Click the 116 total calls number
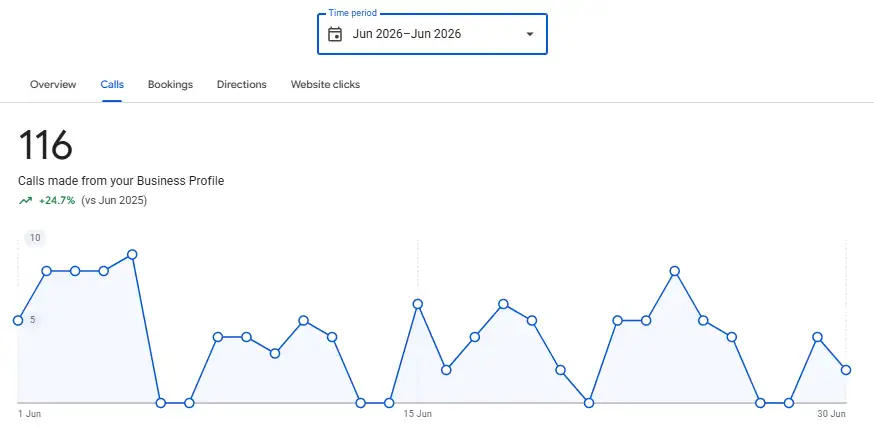This screenshot has width=874, height=428. click(x=45, y=145)
